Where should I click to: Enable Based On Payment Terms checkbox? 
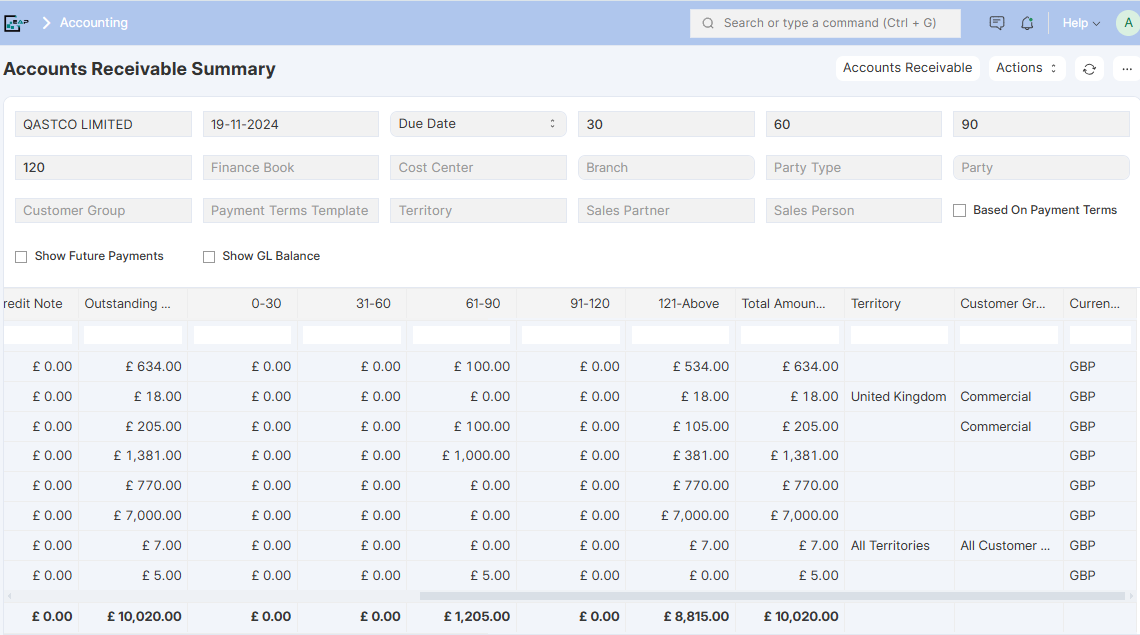pyautogui.click(x=960, y=210)
